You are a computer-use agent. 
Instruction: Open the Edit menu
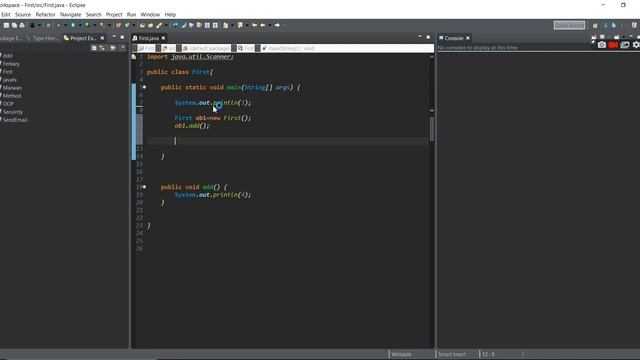[x=6, y=14]
